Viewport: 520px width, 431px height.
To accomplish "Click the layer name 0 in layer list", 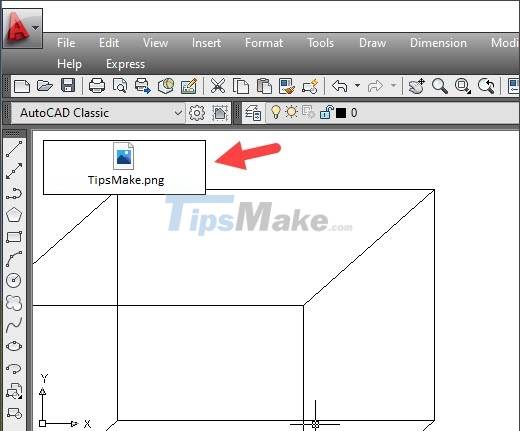I will (354, 113).
